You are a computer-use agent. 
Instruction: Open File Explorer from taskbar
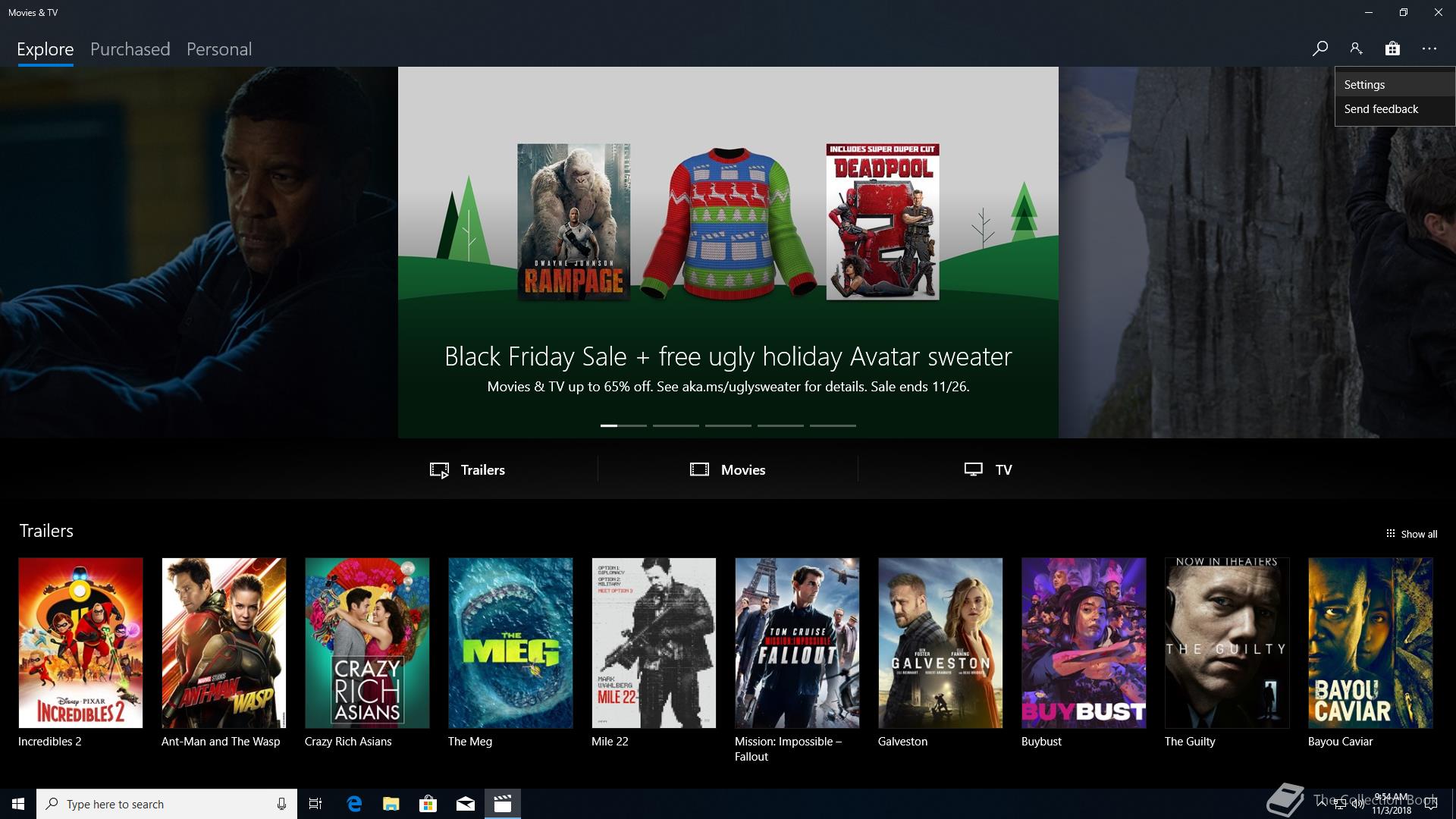[391, 804]
